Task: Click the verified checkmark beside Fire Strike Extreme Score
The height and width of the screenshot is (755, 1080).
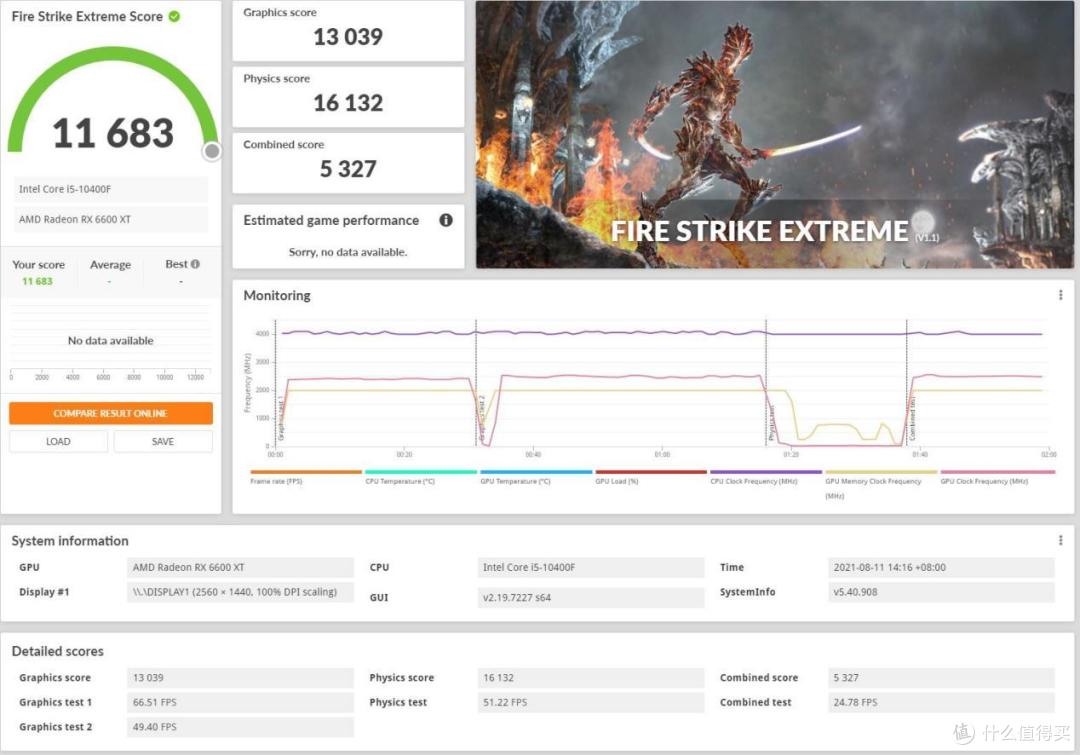Action: tap(176, 16)
